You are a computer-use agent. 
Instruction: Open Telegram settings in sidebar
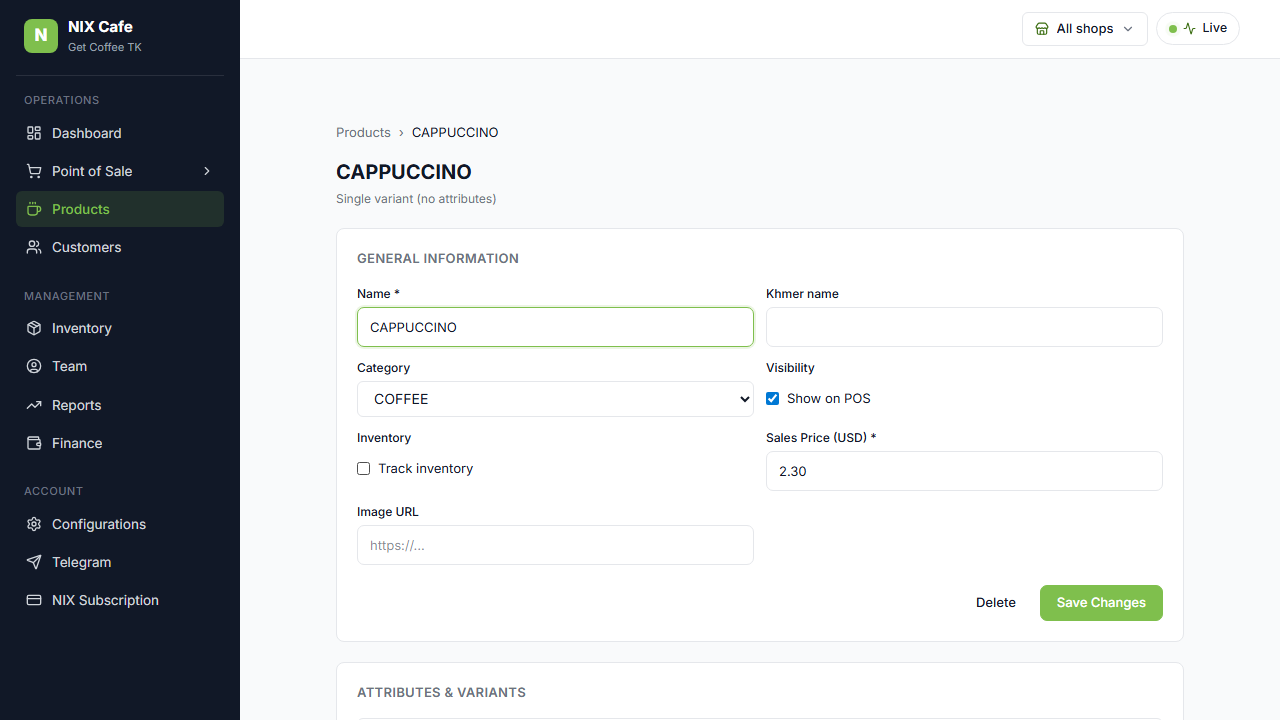click(120, 562)
